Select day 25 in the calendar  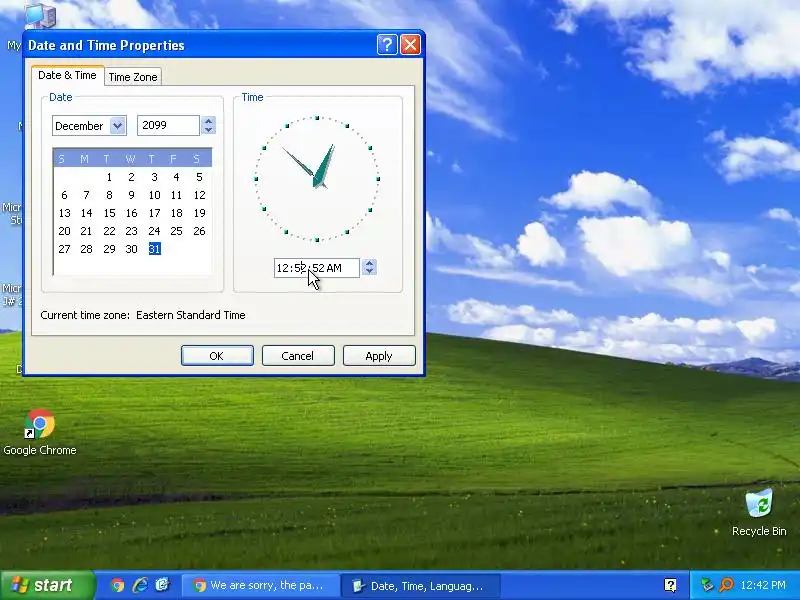[177, 231]
